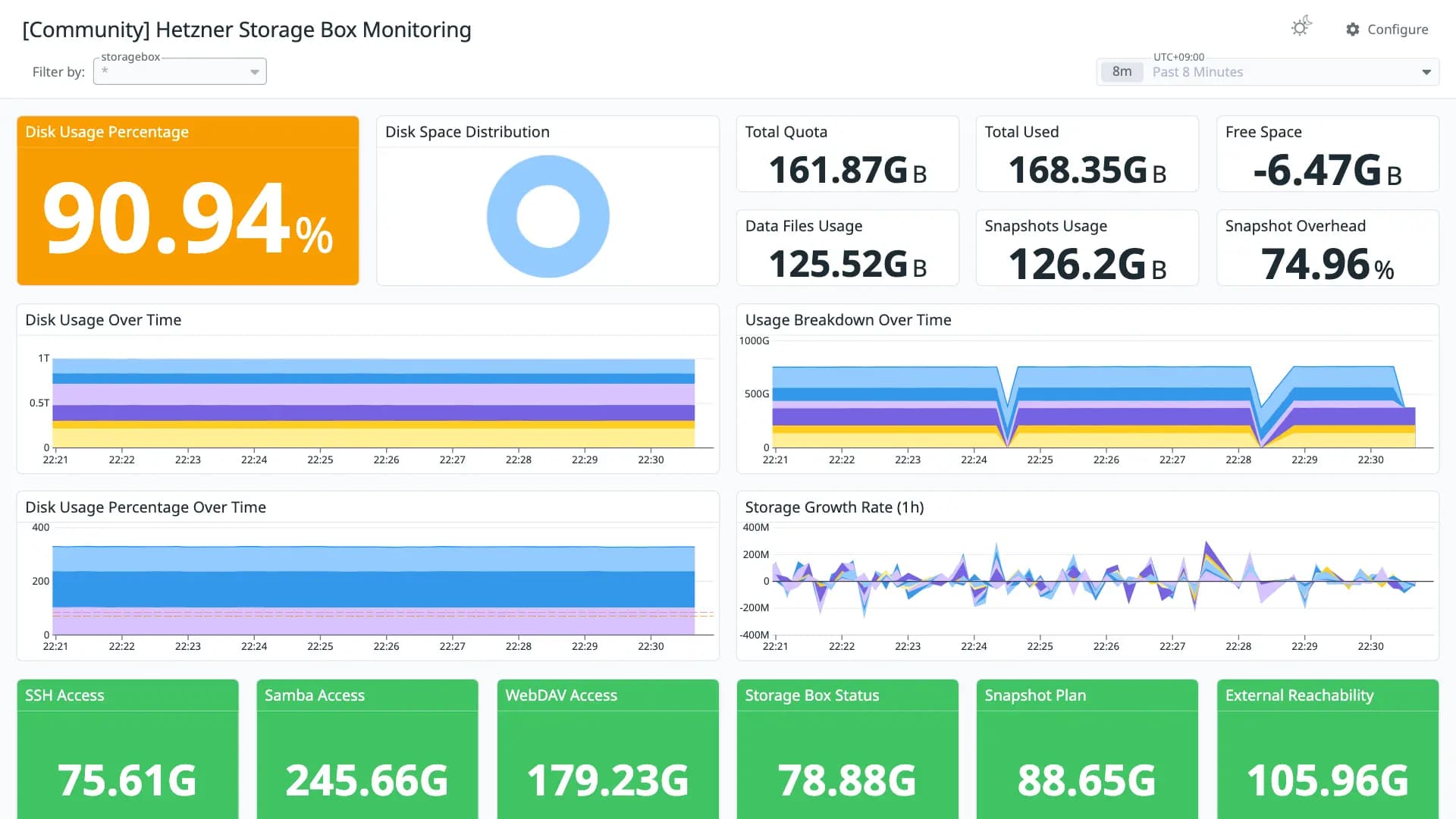
Task: Click the Snapshot Plan widget title
Action: point(1035,695)
